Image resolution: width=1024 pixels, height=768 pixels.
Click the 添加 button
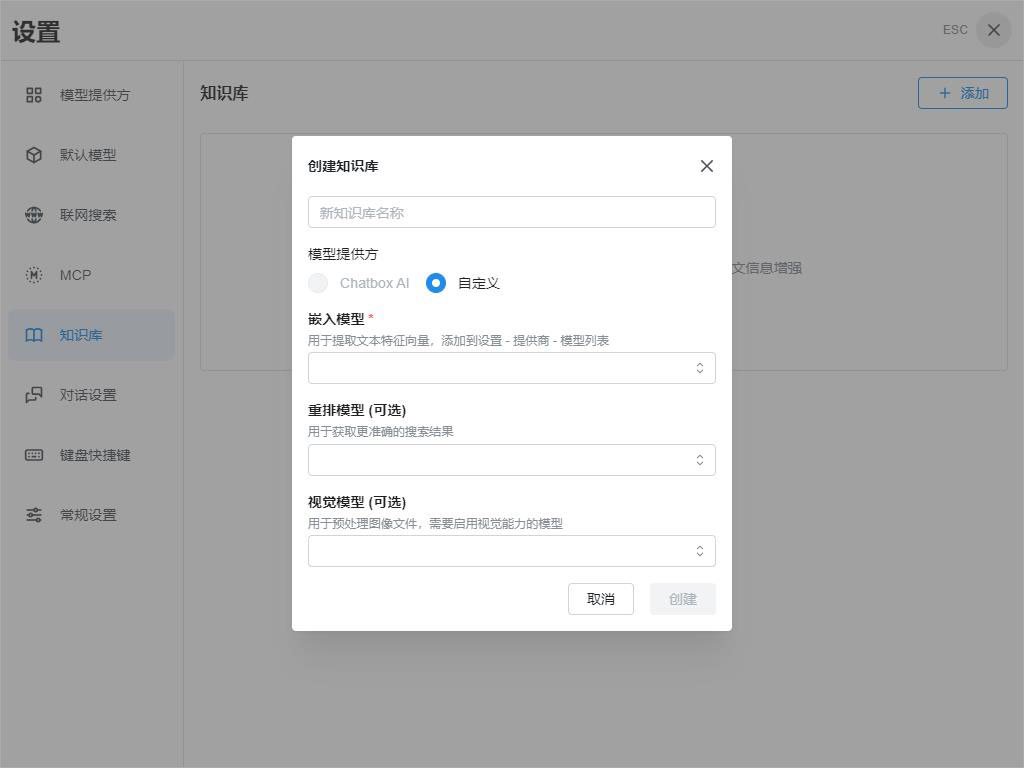[963, 93]
